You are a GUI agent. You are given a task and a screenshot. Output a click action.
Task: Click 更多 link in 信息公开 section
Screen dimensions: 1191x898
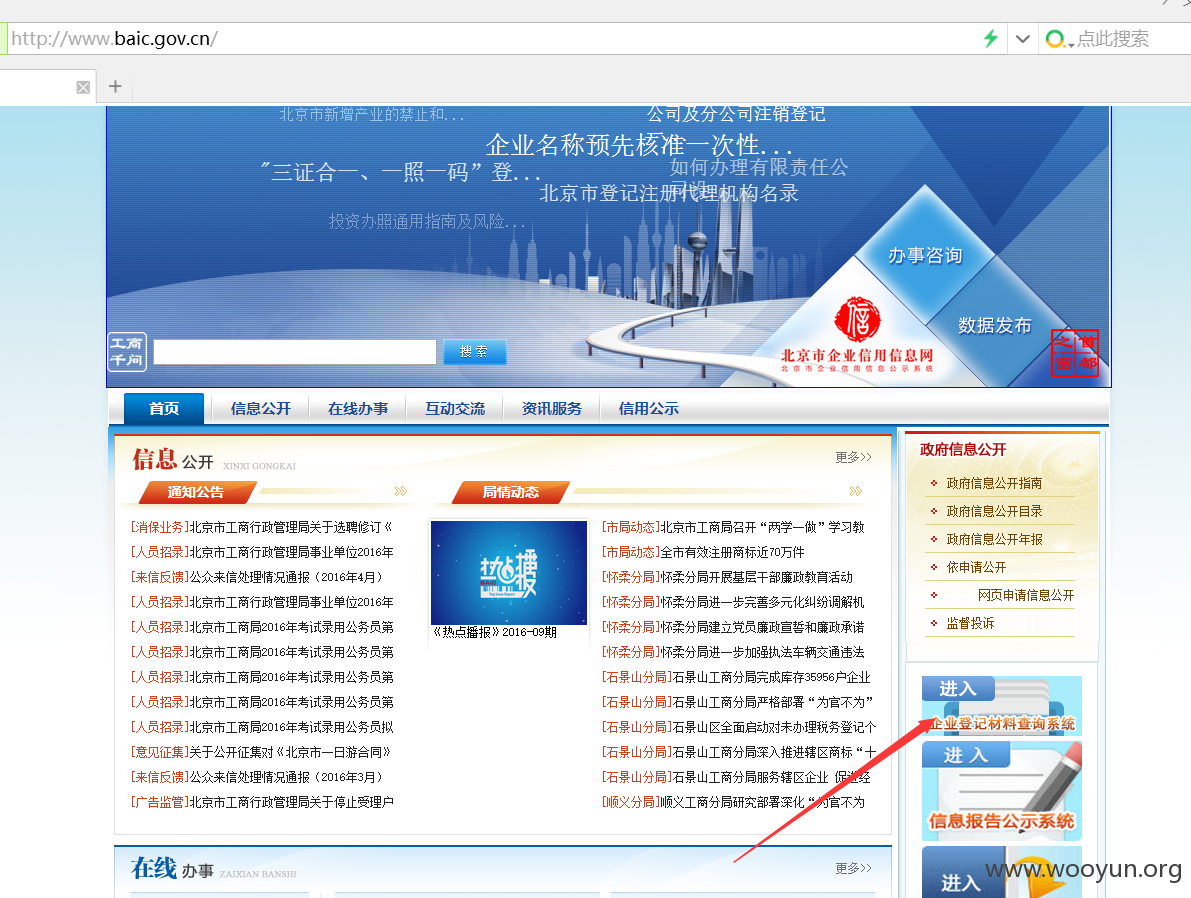[853, 457]
